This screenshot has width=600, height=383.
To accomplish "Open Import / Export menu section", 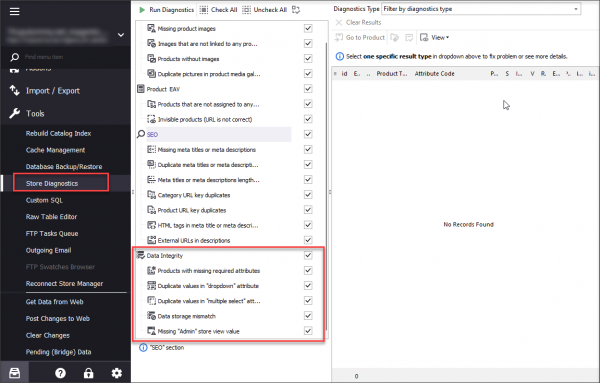I will tap(53, 91).
